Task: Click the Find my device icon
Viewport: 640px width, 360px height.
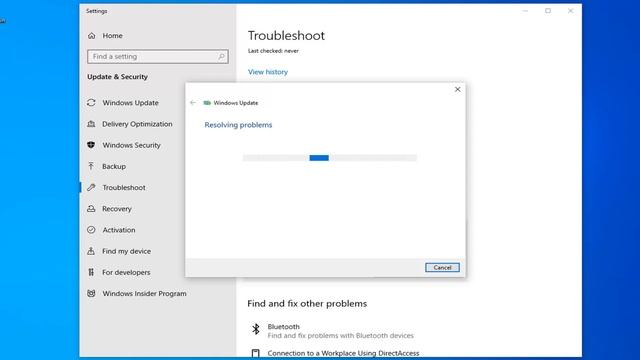Action: [91, 251]
